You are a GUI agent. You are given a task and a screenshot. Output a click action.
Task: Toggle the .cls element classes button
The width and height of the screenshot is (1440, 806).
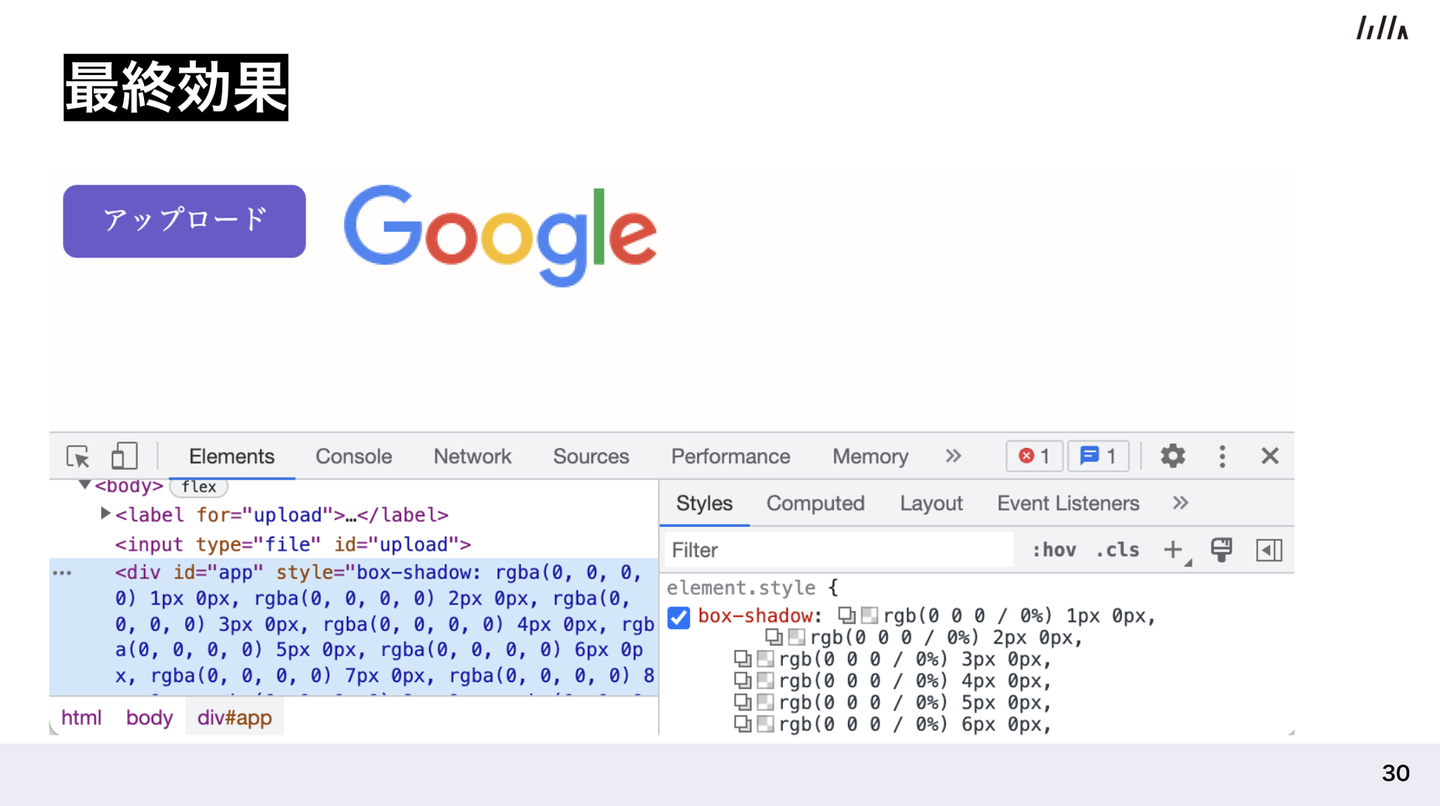(1117, 550)
